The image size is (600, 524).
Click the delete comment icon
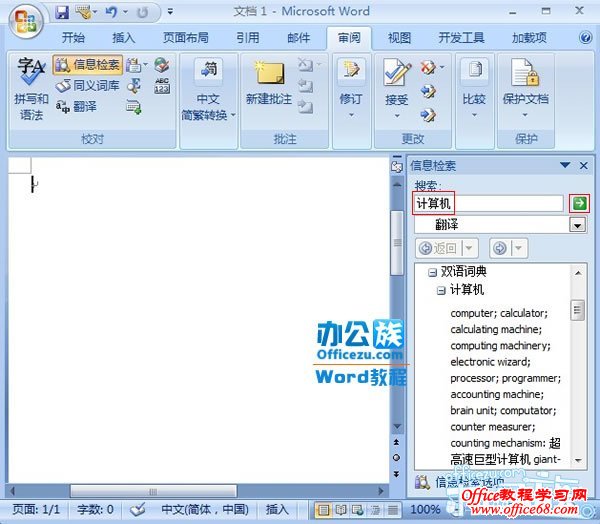pyautogui.click(x=306, y=65)
